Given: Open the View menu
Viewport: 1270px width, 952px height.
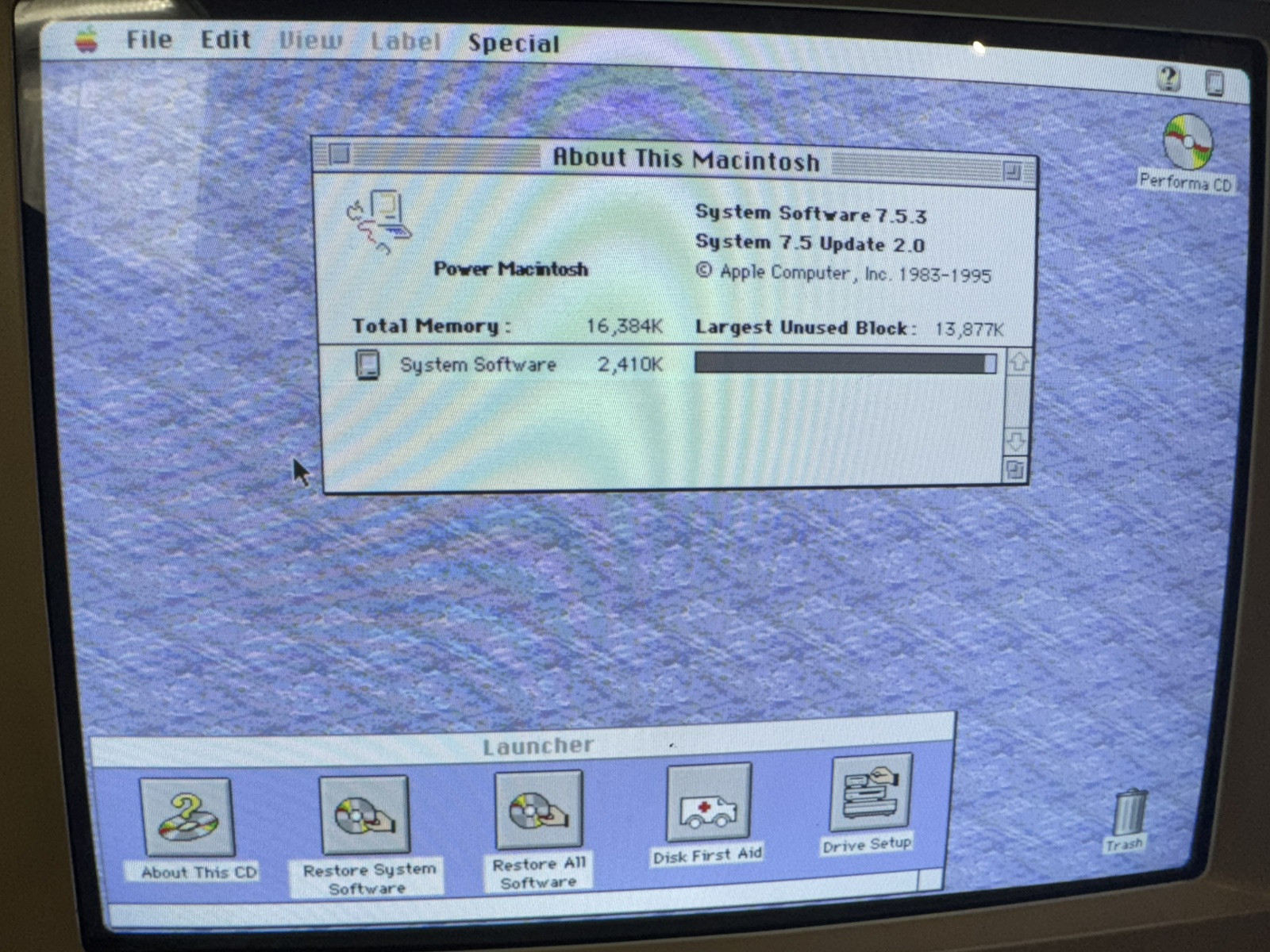Looking at the screenshot, I should 310,40.
